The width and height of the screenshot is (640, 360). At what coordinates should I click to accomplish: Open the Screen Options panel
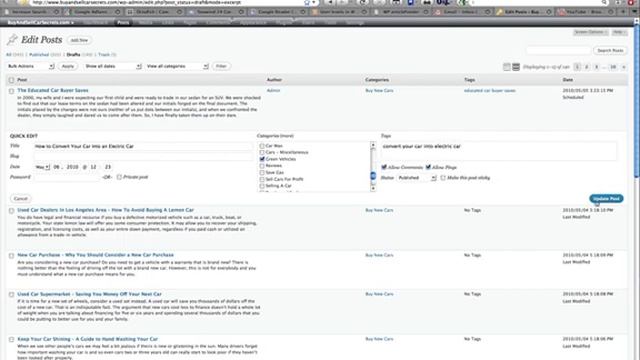(591, 32)
